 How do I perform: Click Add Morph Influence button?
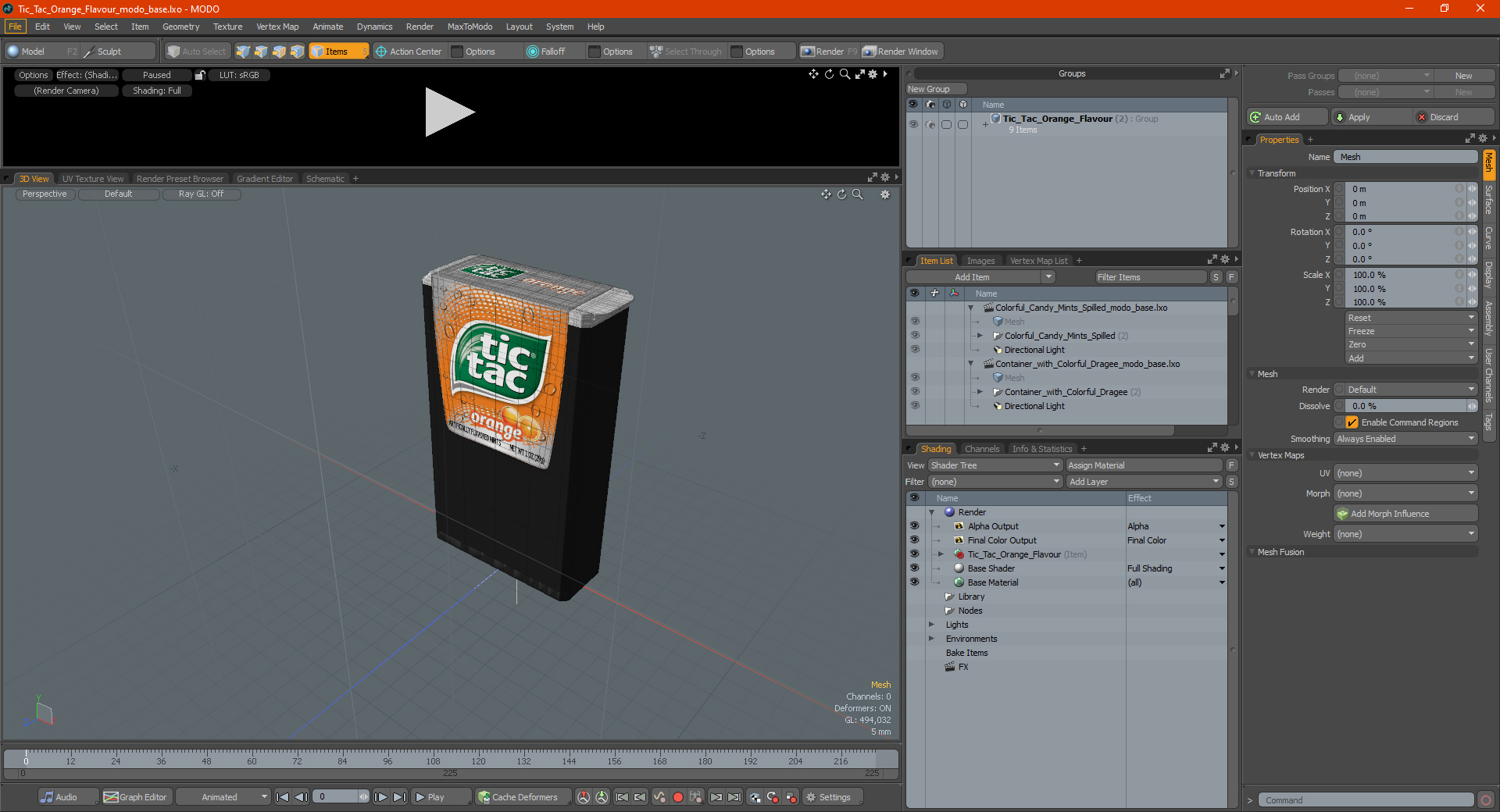click(1405, 514)
